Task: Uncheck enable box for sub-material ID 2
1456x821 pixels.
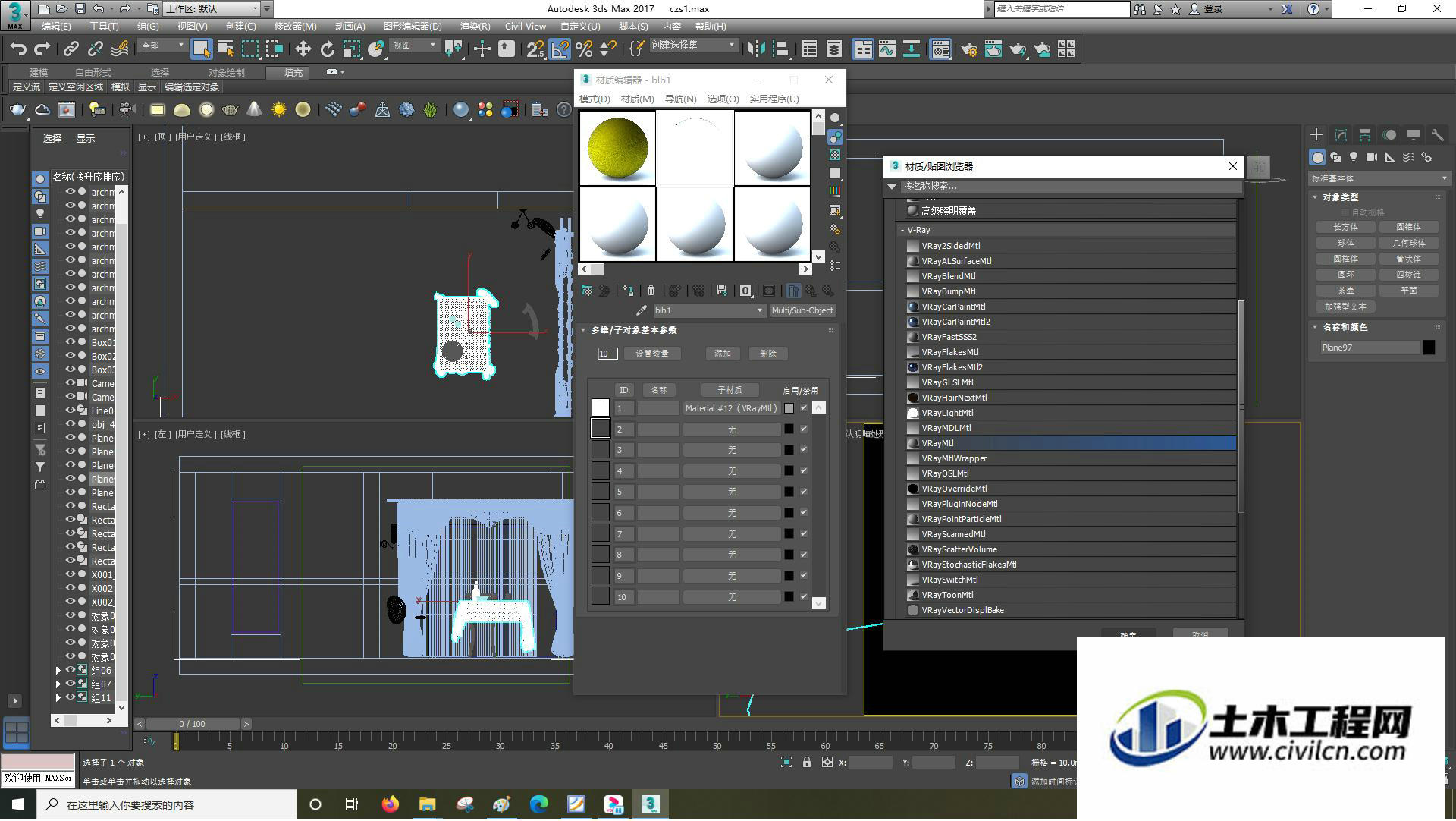Action: tap(804, 429)
